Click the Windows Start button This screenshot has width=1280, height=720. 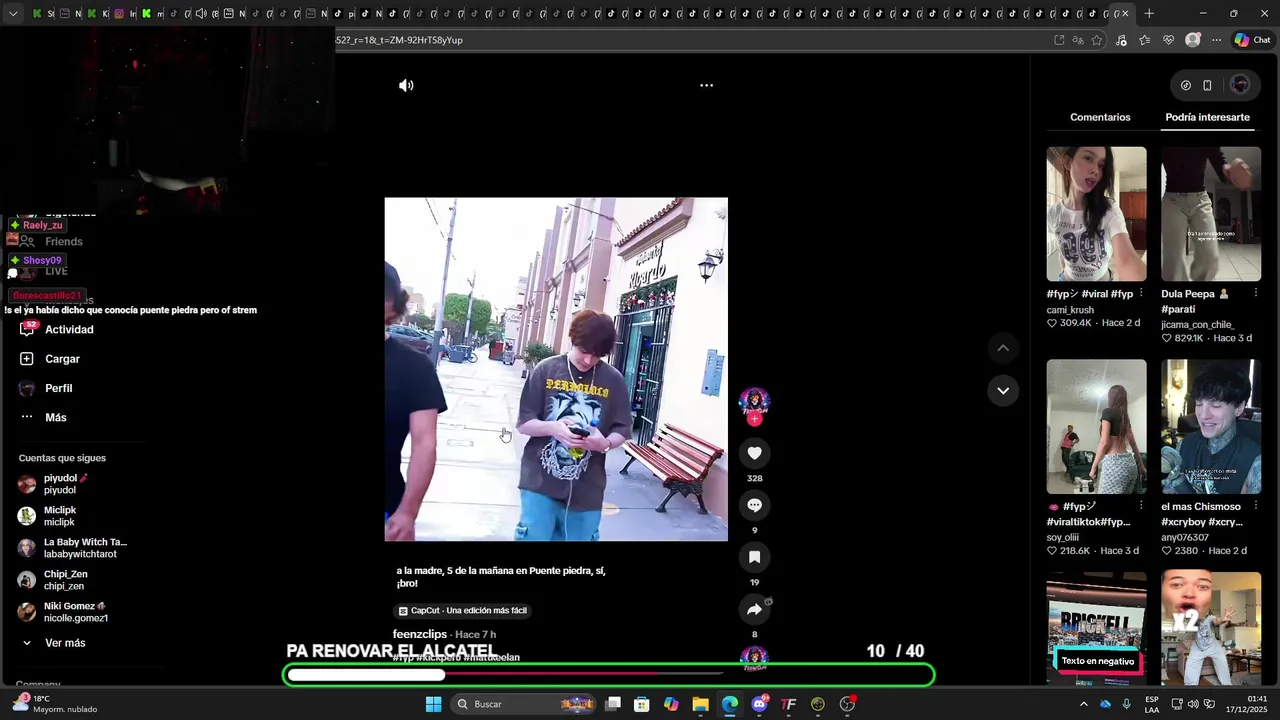click(433, 704)
